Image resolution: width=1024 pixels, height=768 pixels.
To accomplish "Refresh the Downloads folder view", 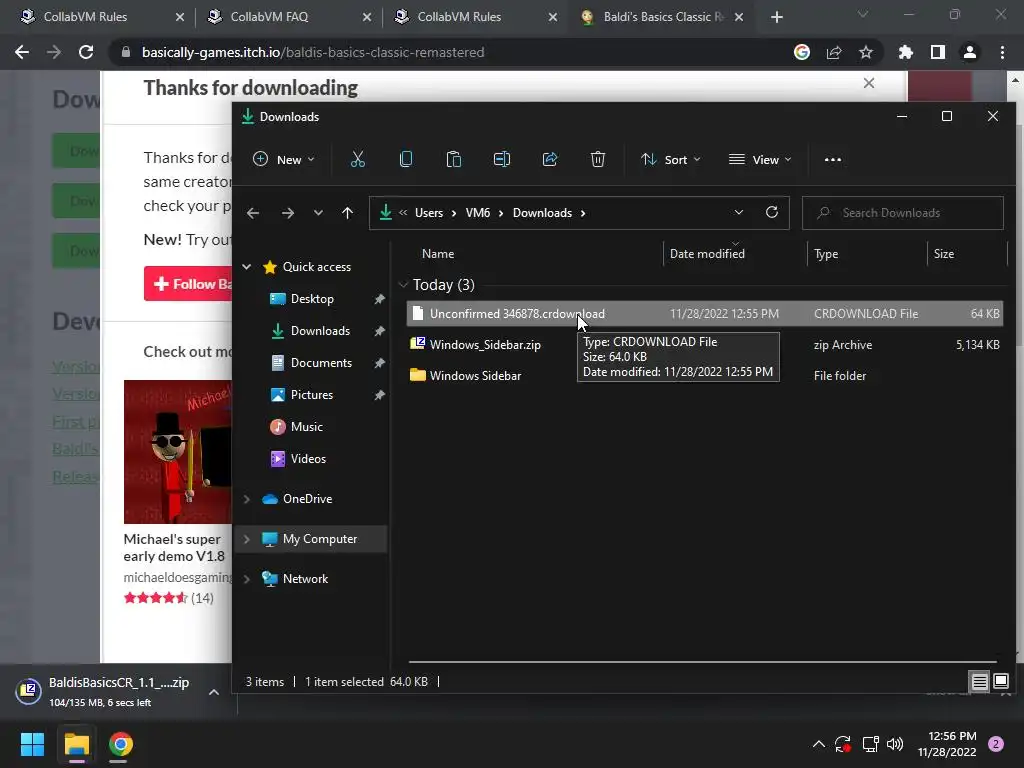I will coord(772,212).
